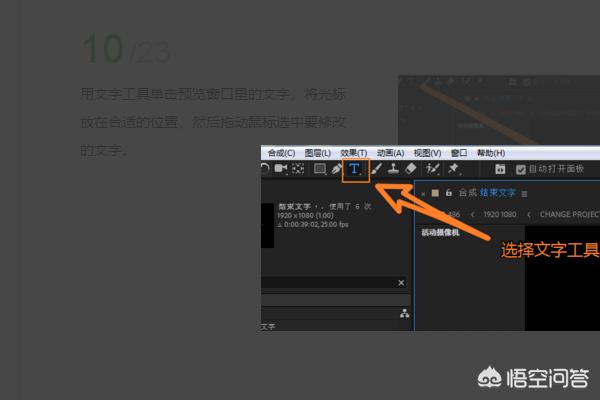Clear the project search field with X

(x=401, y=284)
